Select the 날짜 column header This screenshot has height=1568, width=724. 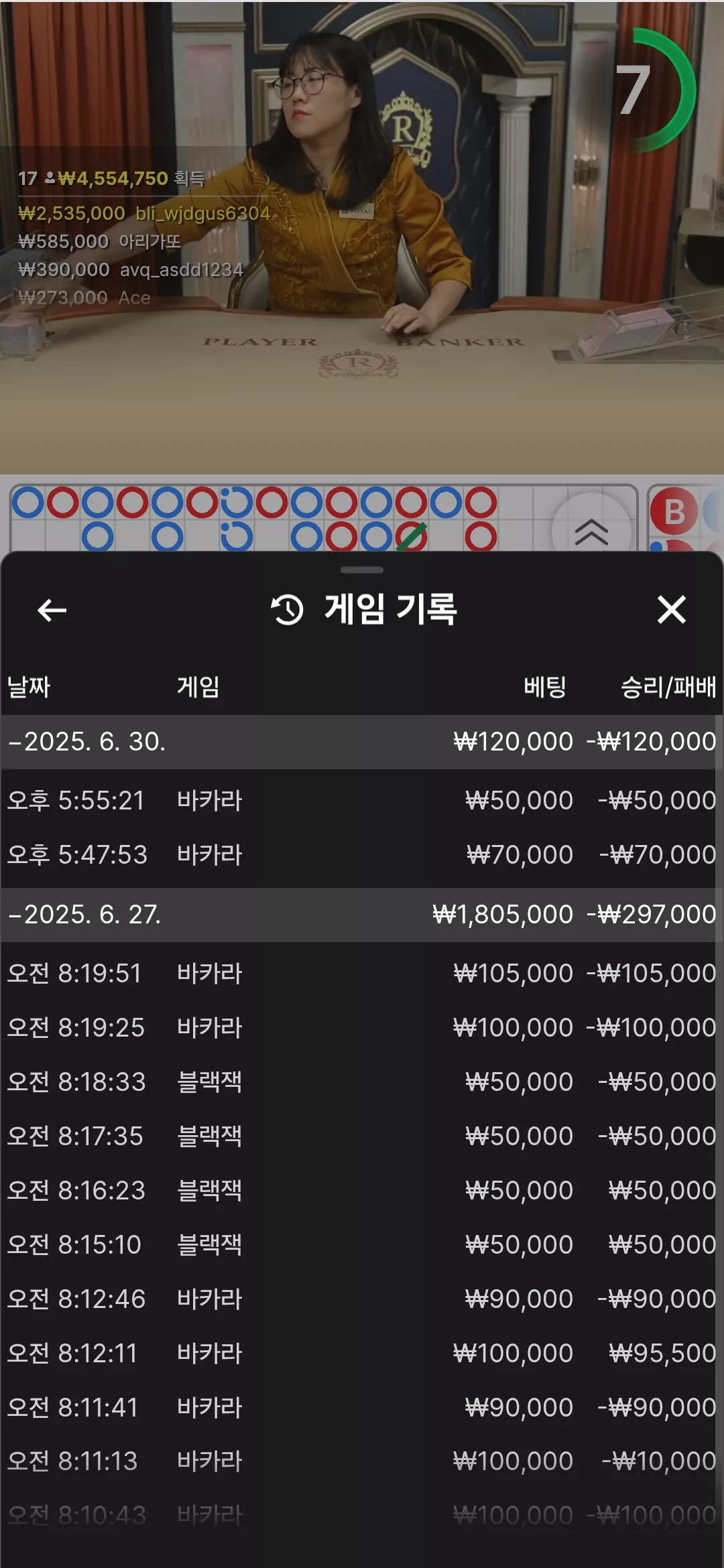click(x=29, y=687)
